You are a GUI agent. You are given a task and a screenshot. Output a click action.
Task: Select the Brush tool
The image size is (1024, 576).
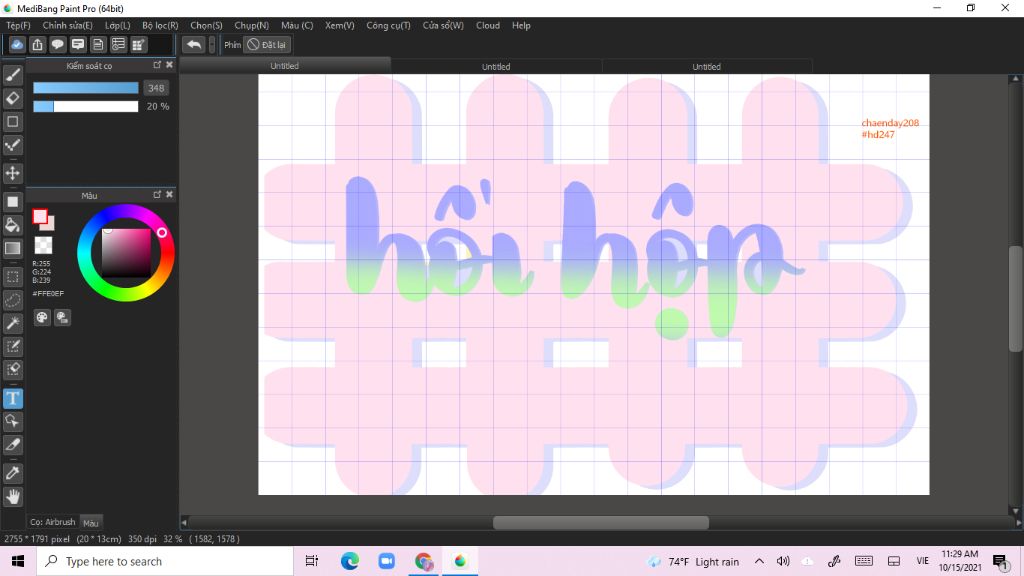point(12,75)
